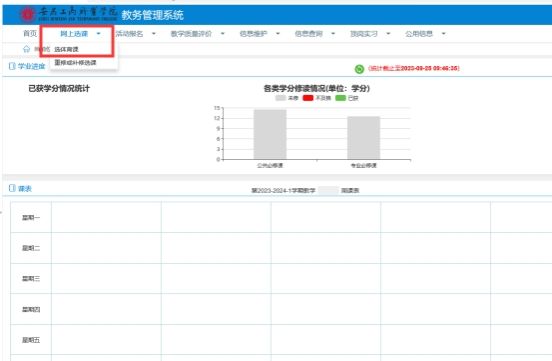Screen dimensions: 552x361
Task: Click the college logo in the header
Action: (69, 14)
